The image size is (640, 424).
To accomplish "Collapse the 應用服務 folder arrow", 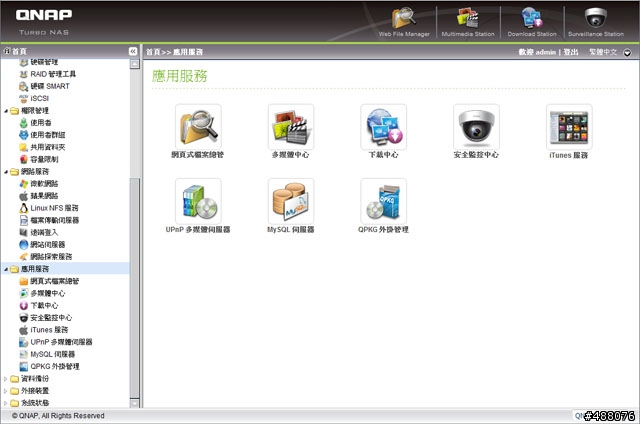I will pyautogui.click(x=6, y=269).
